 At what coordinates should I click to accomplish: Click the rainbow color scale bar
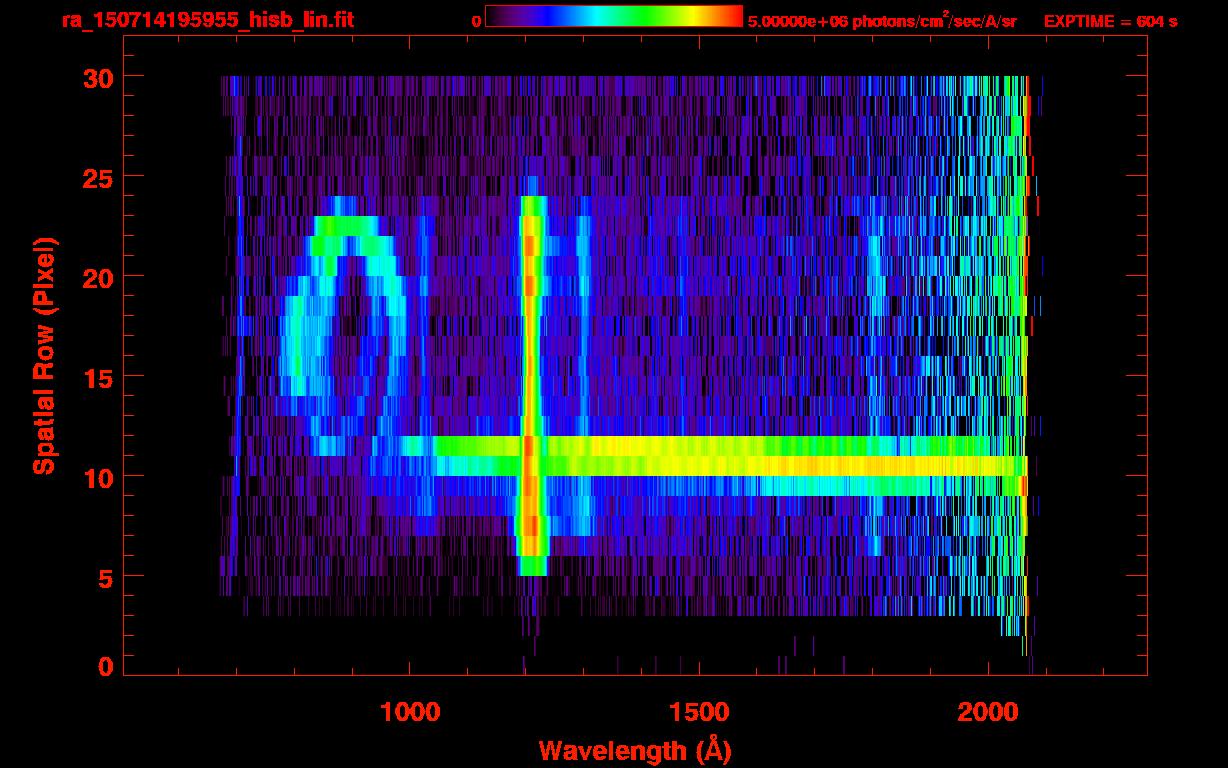614,16
